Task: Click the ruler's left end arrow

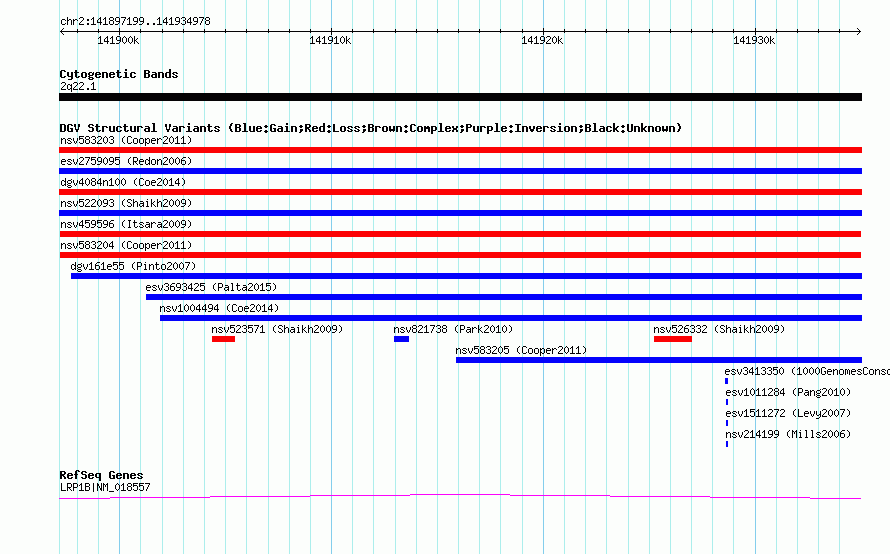Action: click(x=62, y=32)
